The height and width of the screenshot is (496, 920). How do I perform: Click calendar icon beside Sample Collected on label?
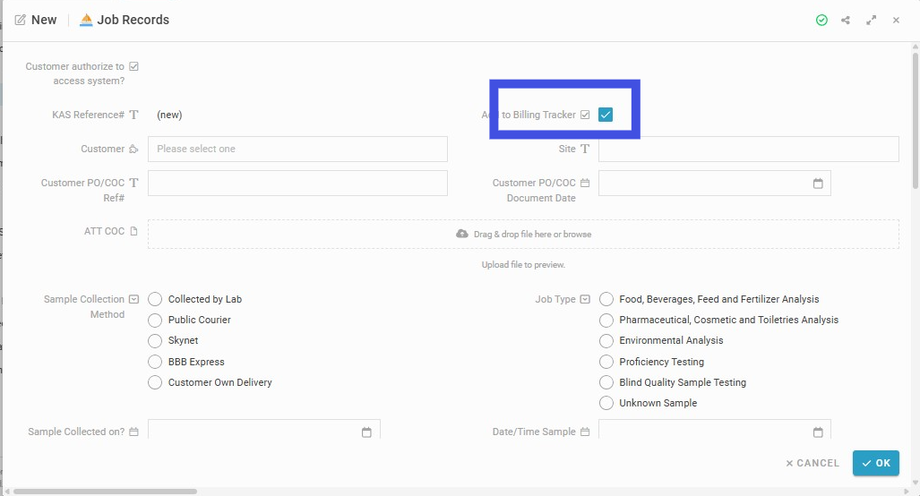134,432
